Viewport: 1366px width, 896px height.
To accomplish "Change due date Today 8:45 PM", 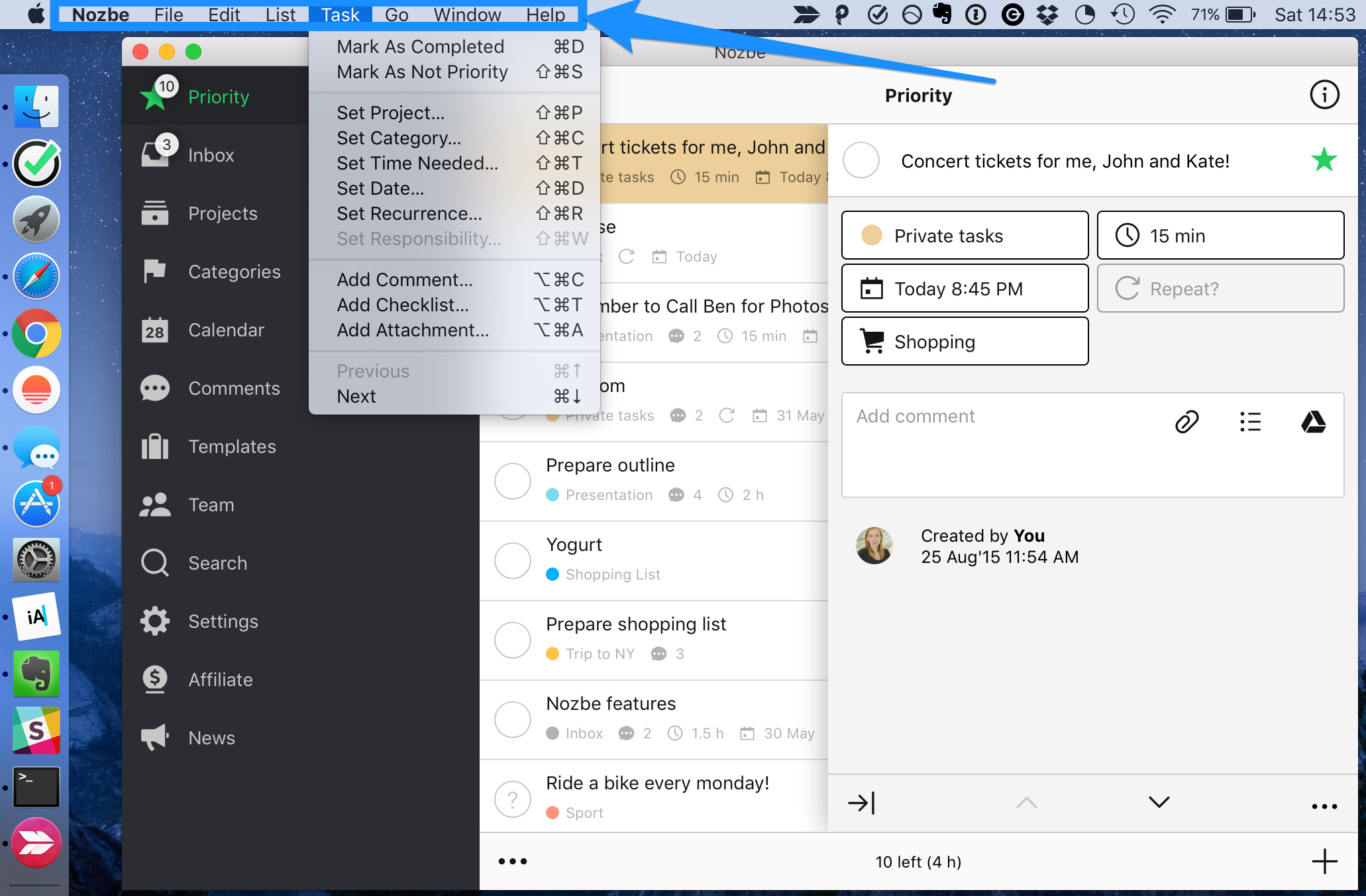I will coord(965,288).
